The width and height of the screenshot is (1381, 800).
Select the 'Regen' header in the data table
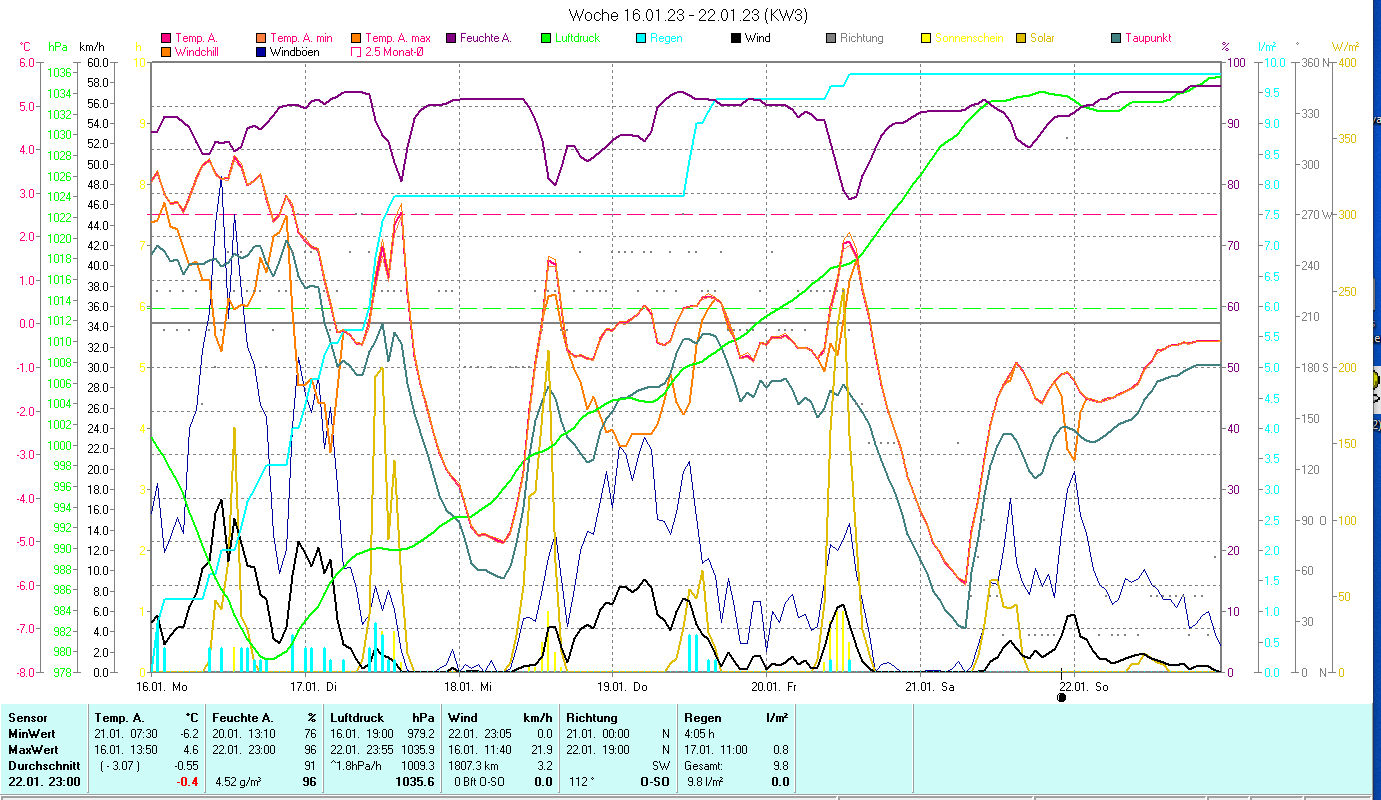[702, 718]
